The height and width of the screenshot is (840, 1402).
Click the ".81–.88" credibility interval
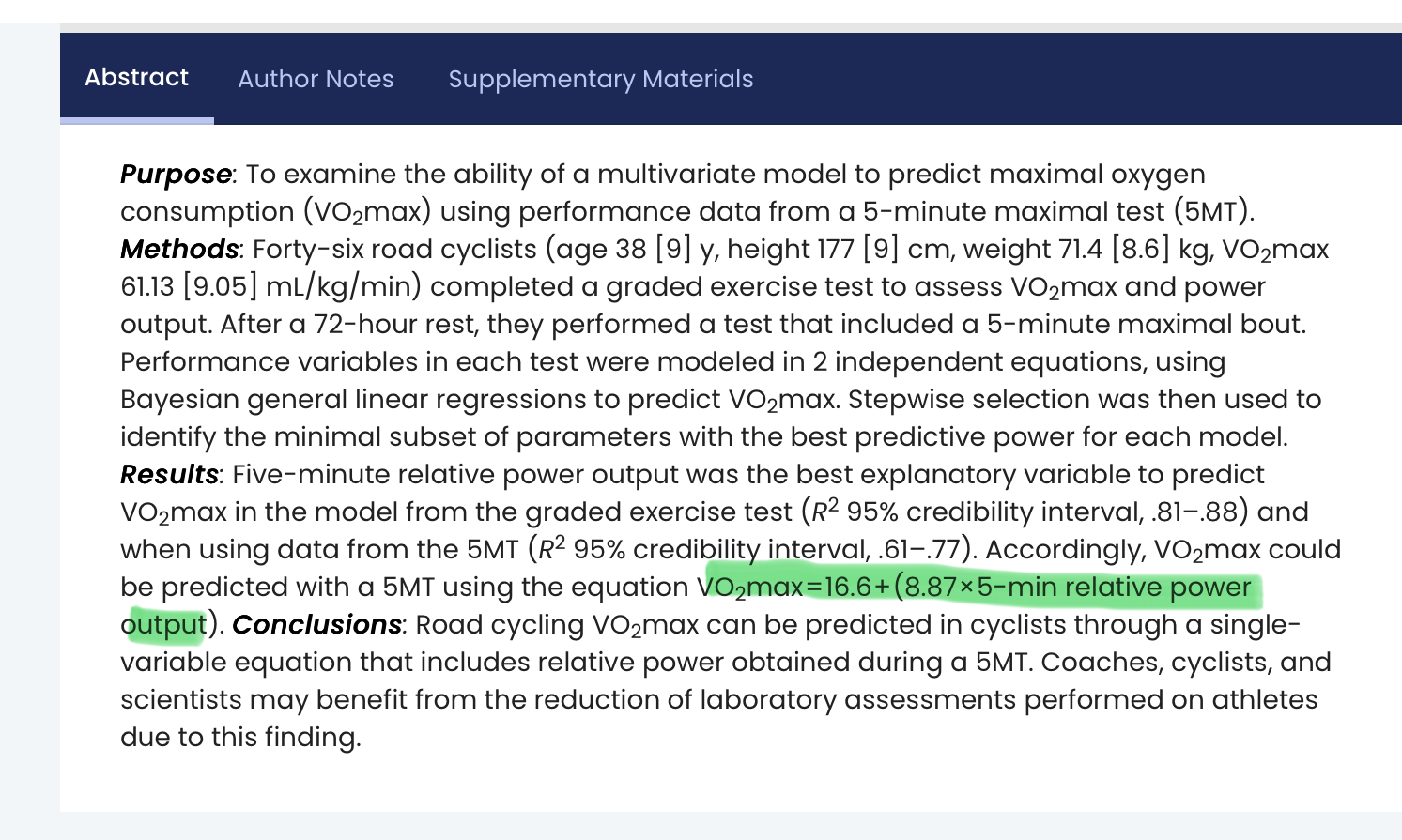coord(1198,512)
